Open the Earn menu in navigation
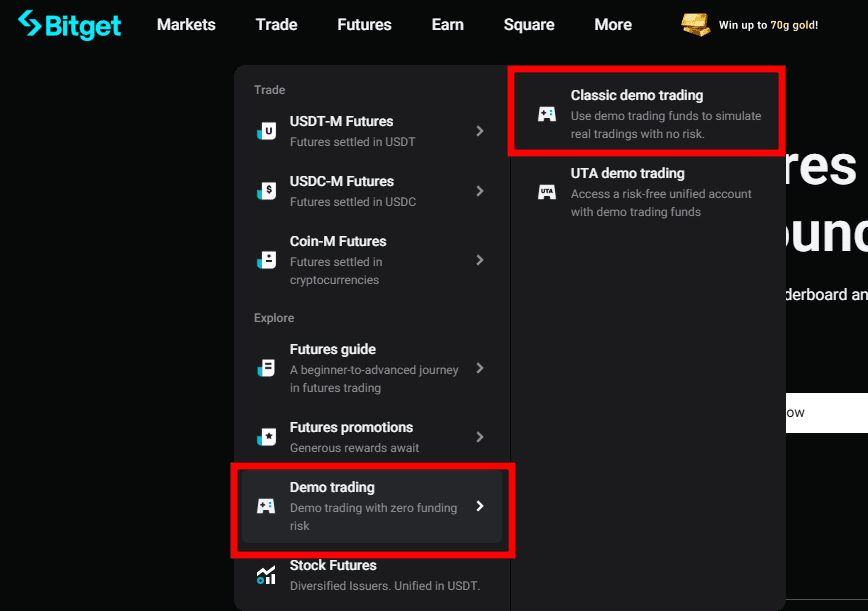This screenshot has height=611, width=868. point(447,25)
